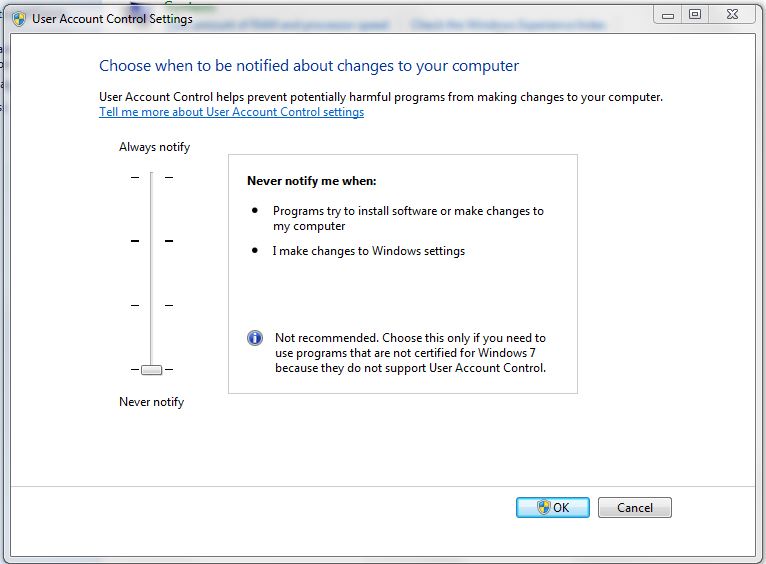Click the 'Not recommended' warning text
The image size is (766, 564).
410,353
